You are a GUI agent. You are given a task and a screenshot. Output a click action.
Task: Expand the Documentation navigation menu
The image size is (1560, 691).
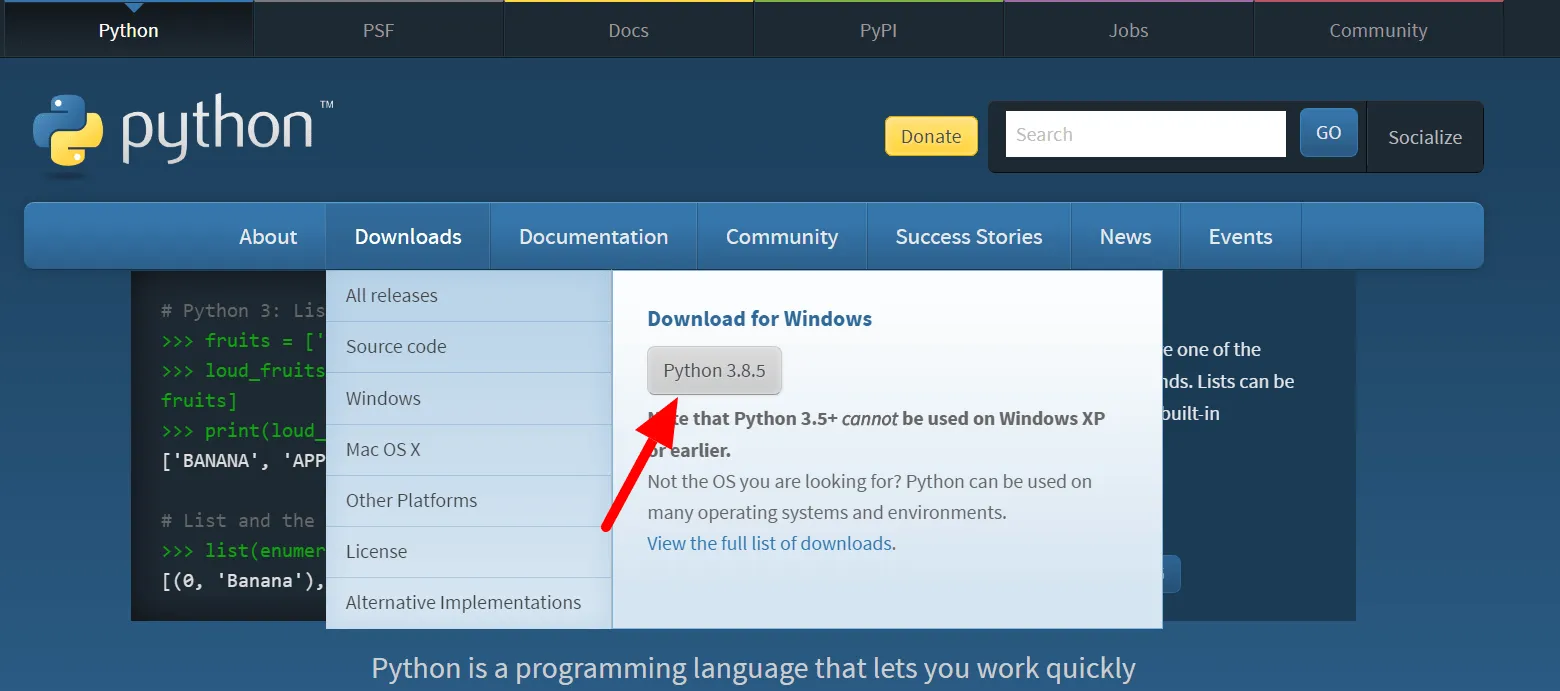pyautogui.click(x=593, y=236)
